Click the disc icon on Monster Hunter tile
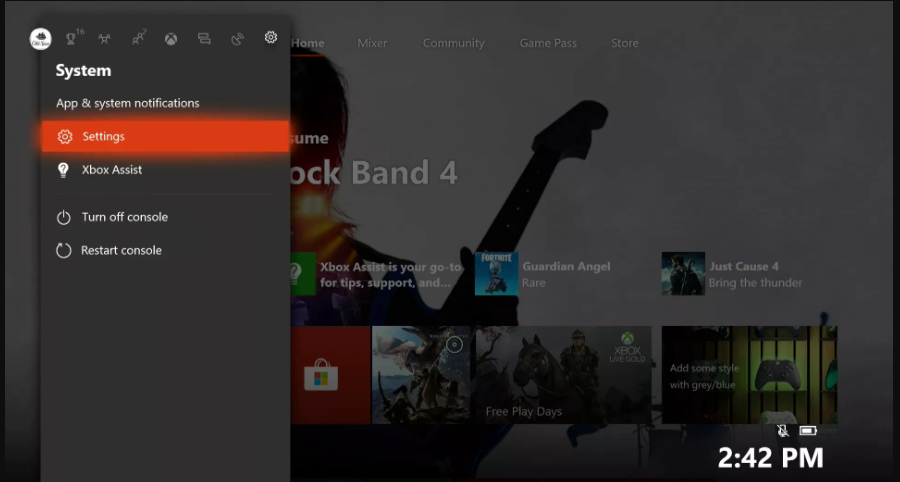Image resolution: width=900 pixels, height=482 pixels. (x=455, y=345)
